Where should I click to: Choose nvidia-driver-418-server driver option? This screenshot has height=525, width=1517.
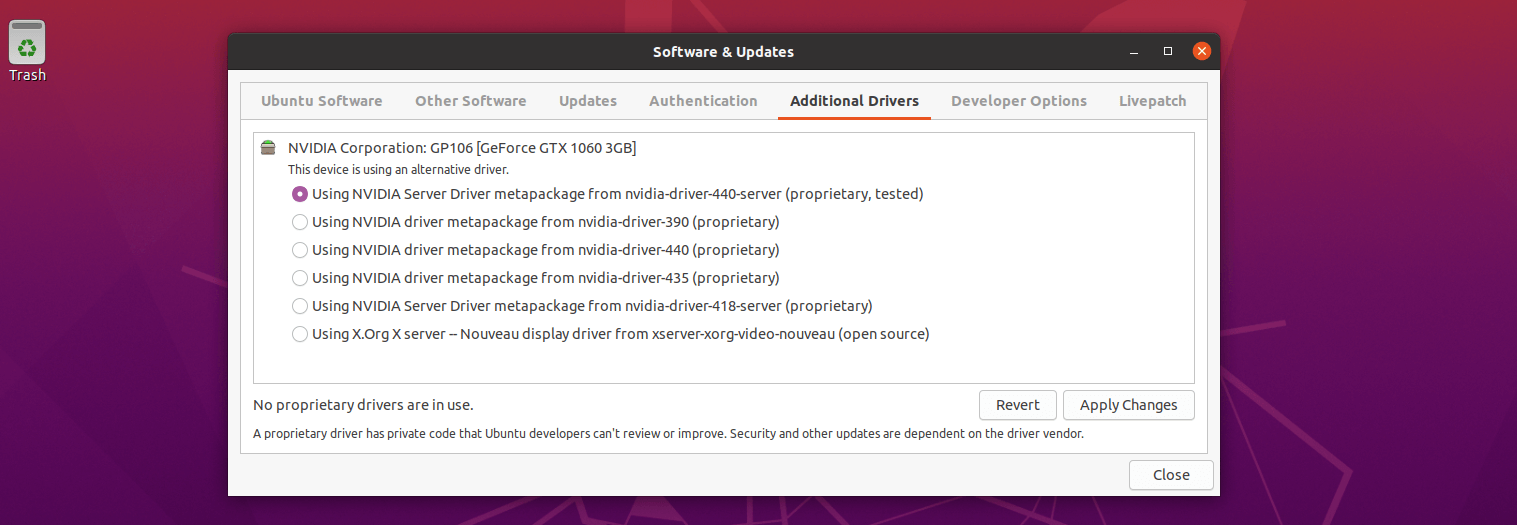[x=300, y=306]
